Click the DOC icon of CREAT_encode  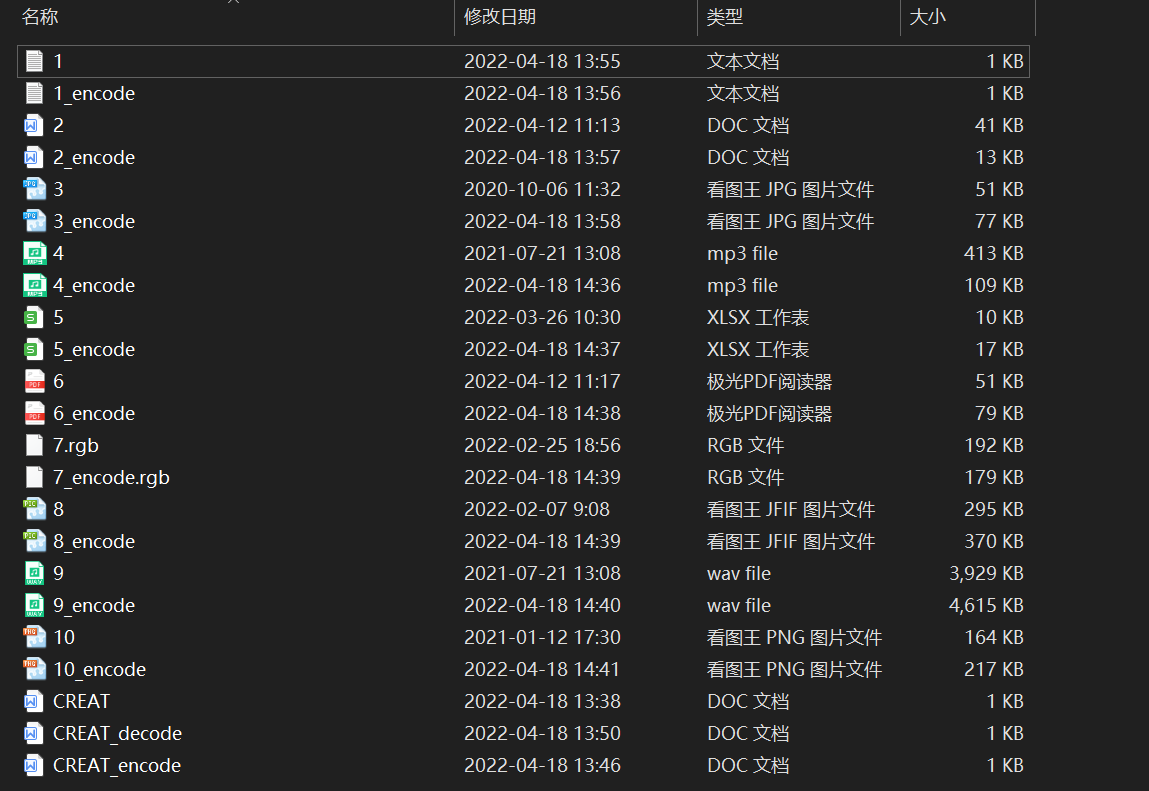pyautogui.click(x=34, y=765)
